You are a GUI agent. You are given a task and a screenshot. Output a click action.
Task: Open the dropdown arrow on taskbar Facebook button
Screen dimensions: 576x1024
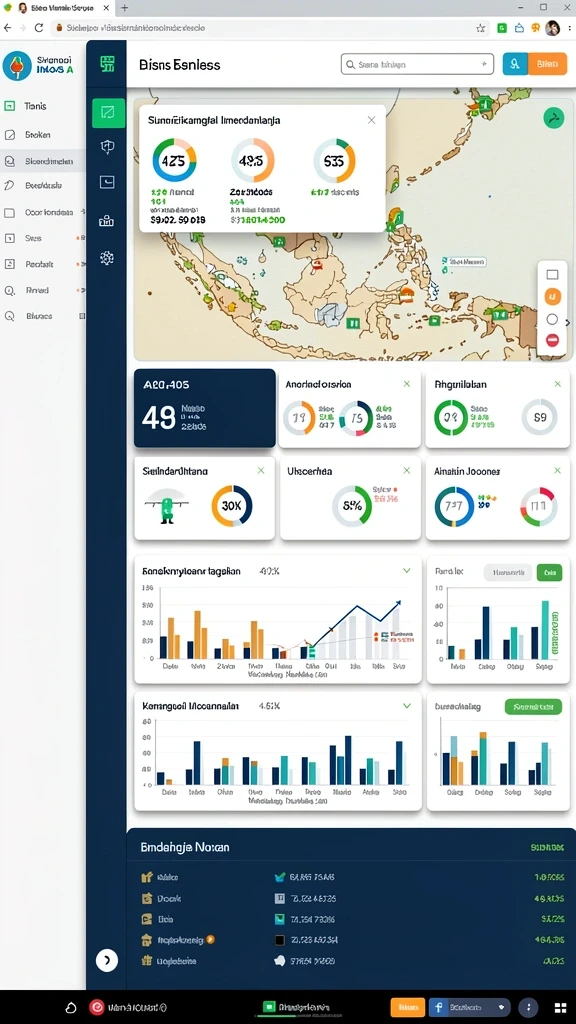click(501, 1007)
